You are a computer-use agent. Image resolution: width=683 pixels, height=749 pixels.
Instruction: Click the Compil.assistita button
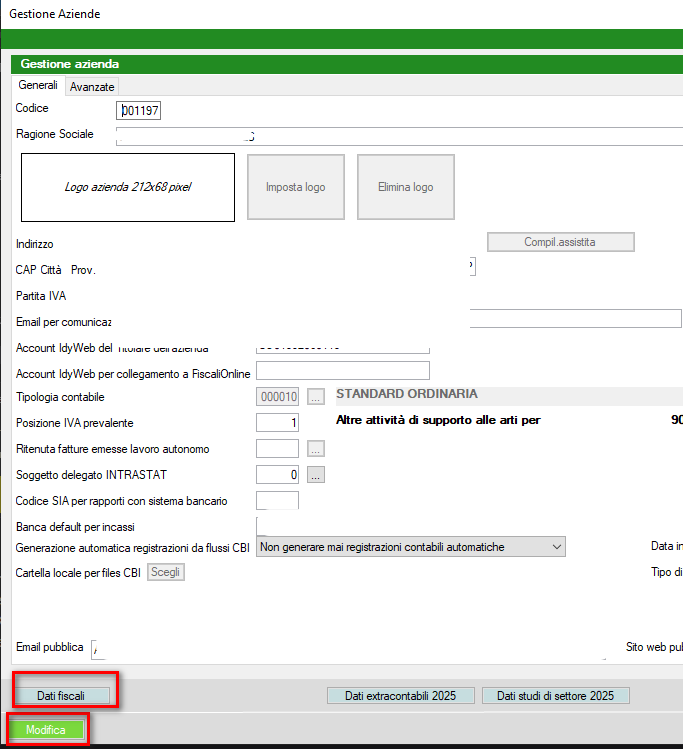561,242
